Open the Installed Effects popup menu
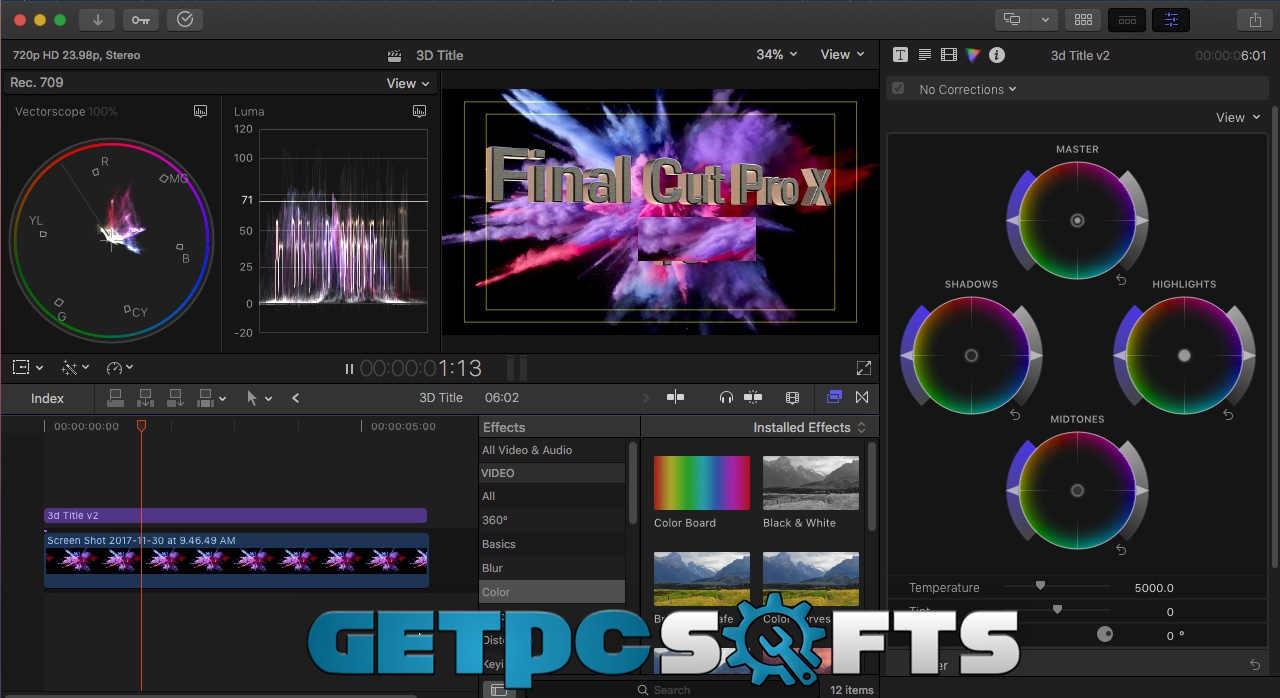Screen dimensions: 1280x698 coord(810,427)
